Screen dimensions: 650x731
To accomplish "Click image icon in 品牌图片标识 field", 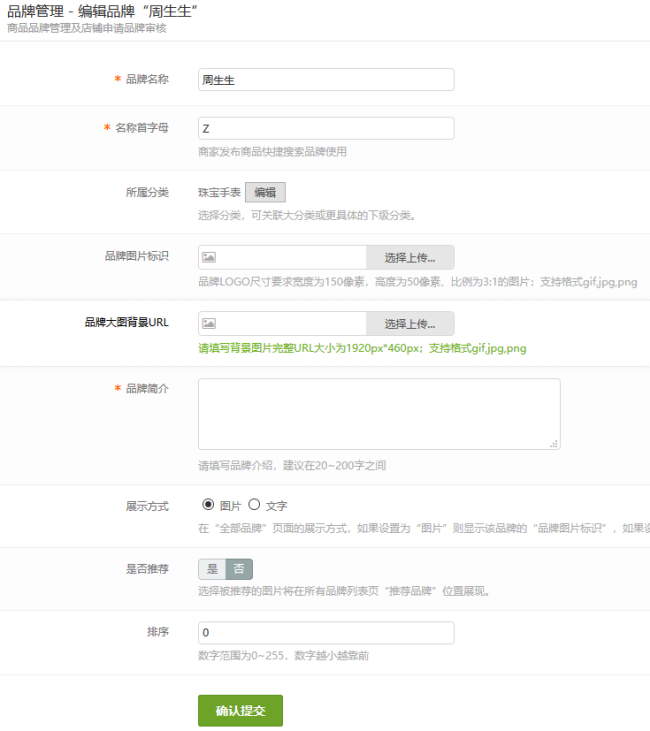I will (x=208, y=257).
